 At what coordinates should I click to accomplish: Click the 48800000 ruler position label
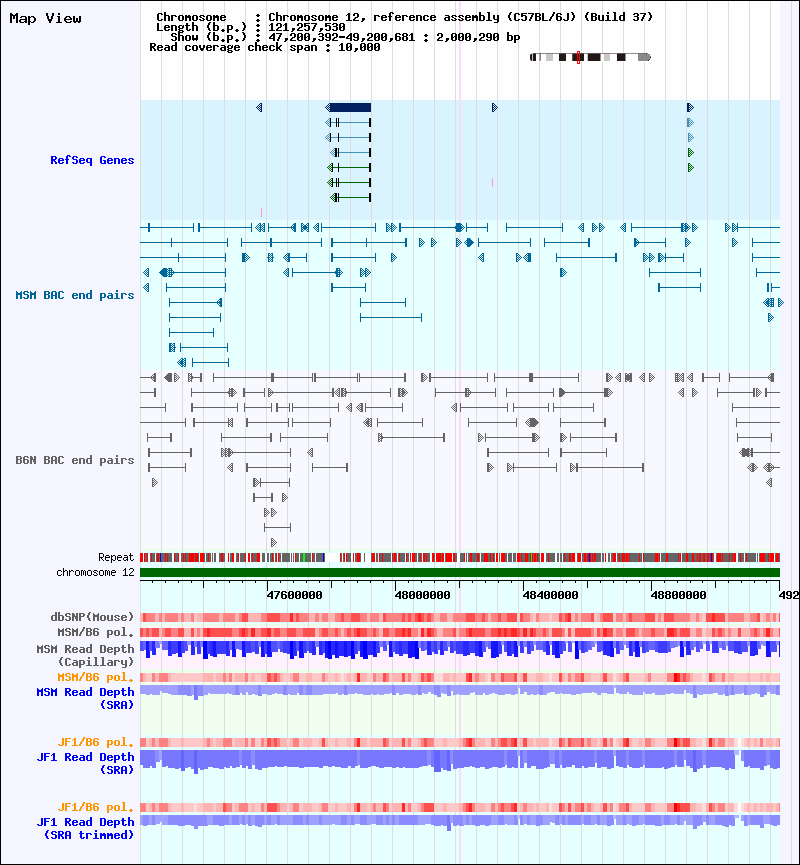point(679,595)
